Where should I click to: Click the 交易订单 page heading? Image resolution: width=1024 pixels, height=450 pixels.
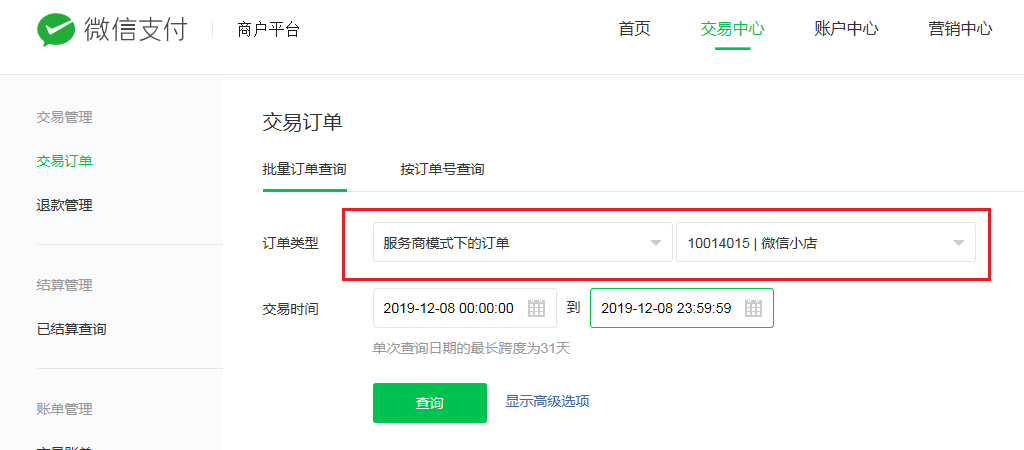302,123
